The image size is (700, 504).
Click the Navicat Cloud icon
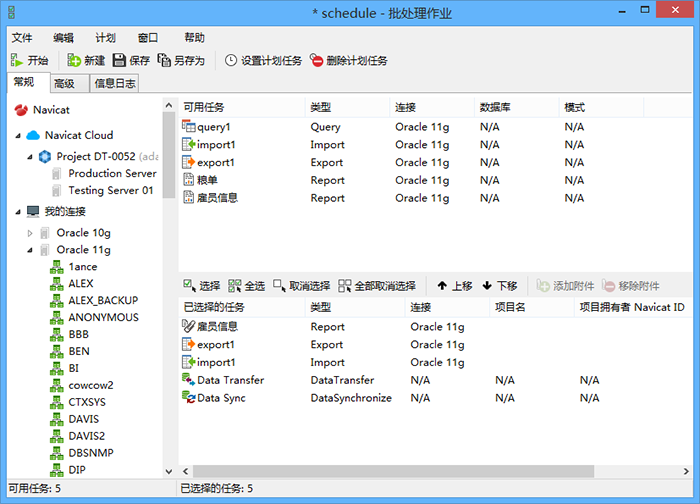point(33,135)
